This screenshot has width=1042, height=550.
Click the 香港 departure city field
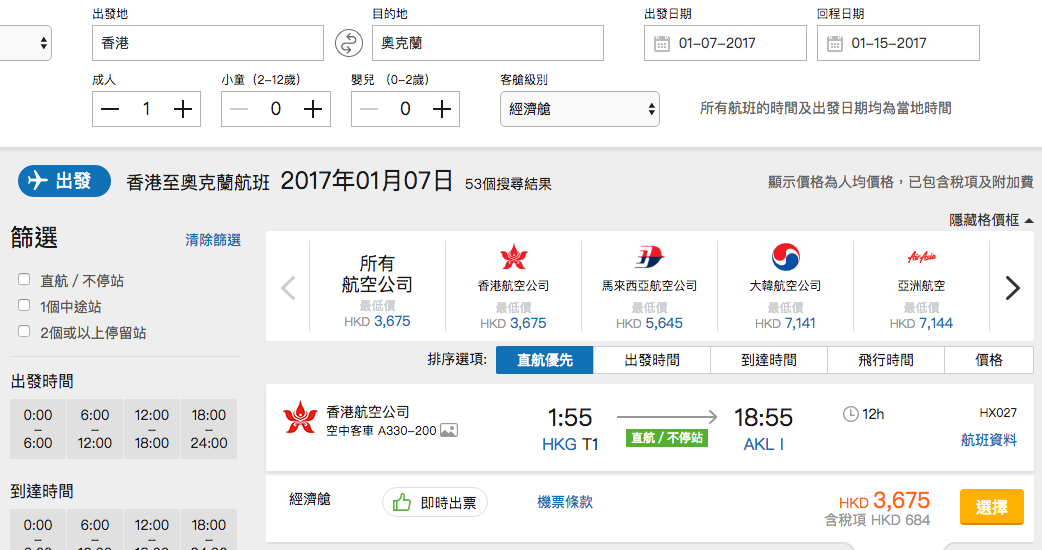pyautogui.click(x=208, y=43)
